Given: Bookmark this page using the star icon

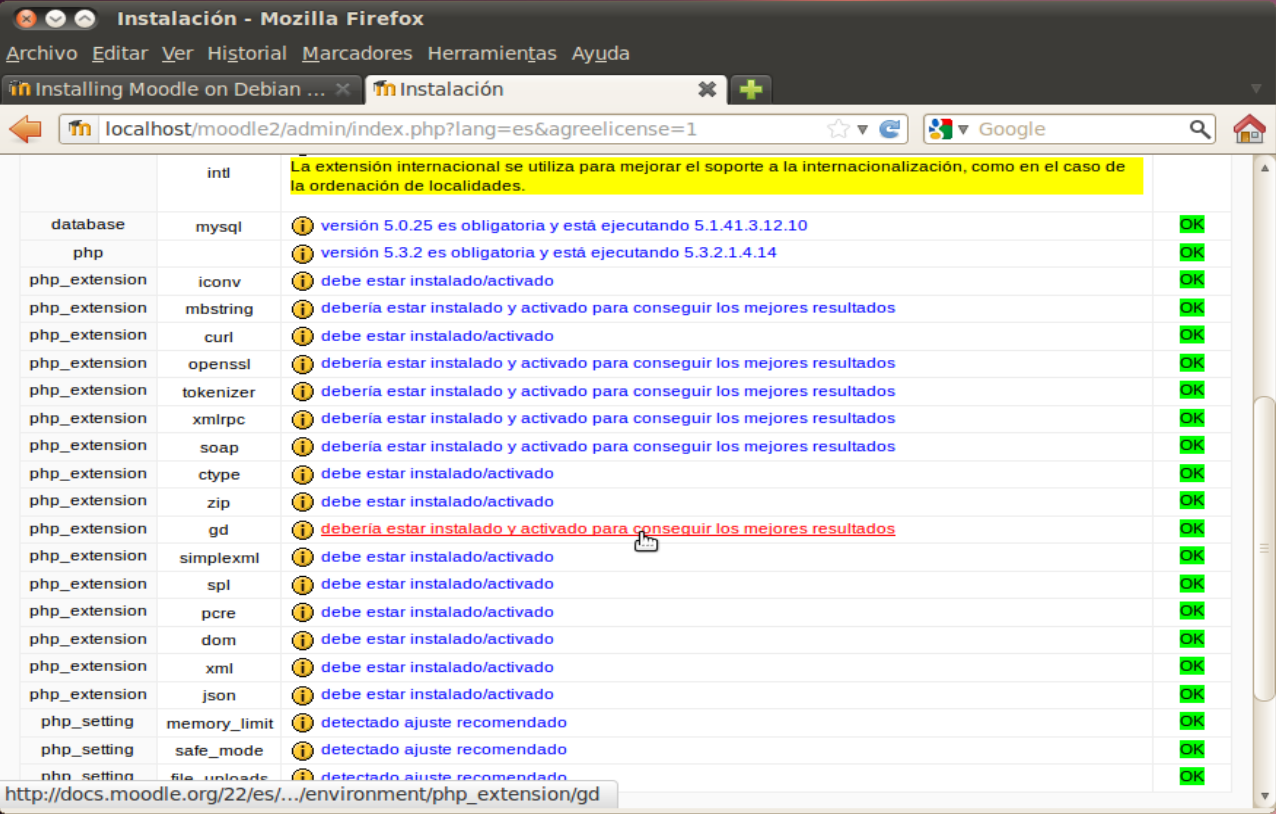Looking at the screenshot, I should (x=838, y=129).
